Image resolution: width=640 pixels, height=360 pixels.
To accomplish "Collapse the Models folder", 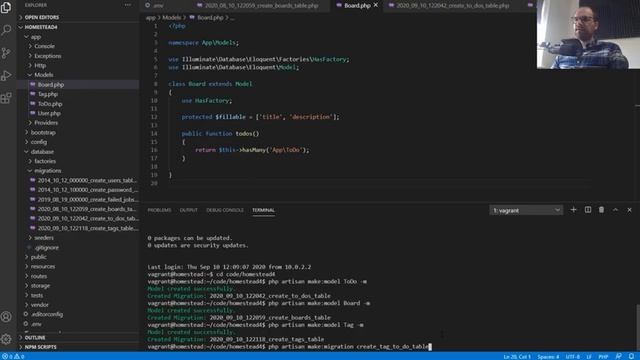I will point(78,75).
